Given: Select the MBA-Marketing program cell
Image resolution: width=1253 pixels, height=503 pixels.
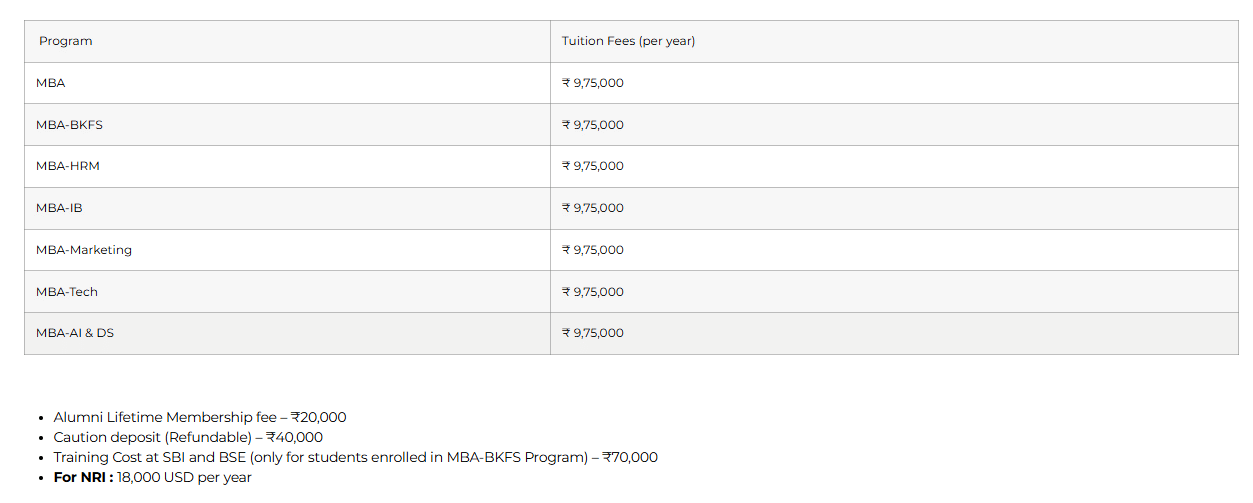Looking at the screenshot, I should pyautogui.click(x=84, y=250).
